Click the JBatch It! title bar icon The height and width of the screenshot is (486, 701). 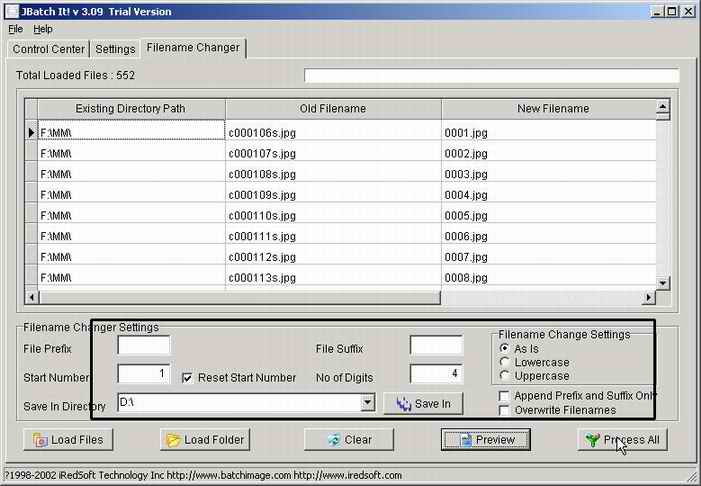click(x=10, y=11)
